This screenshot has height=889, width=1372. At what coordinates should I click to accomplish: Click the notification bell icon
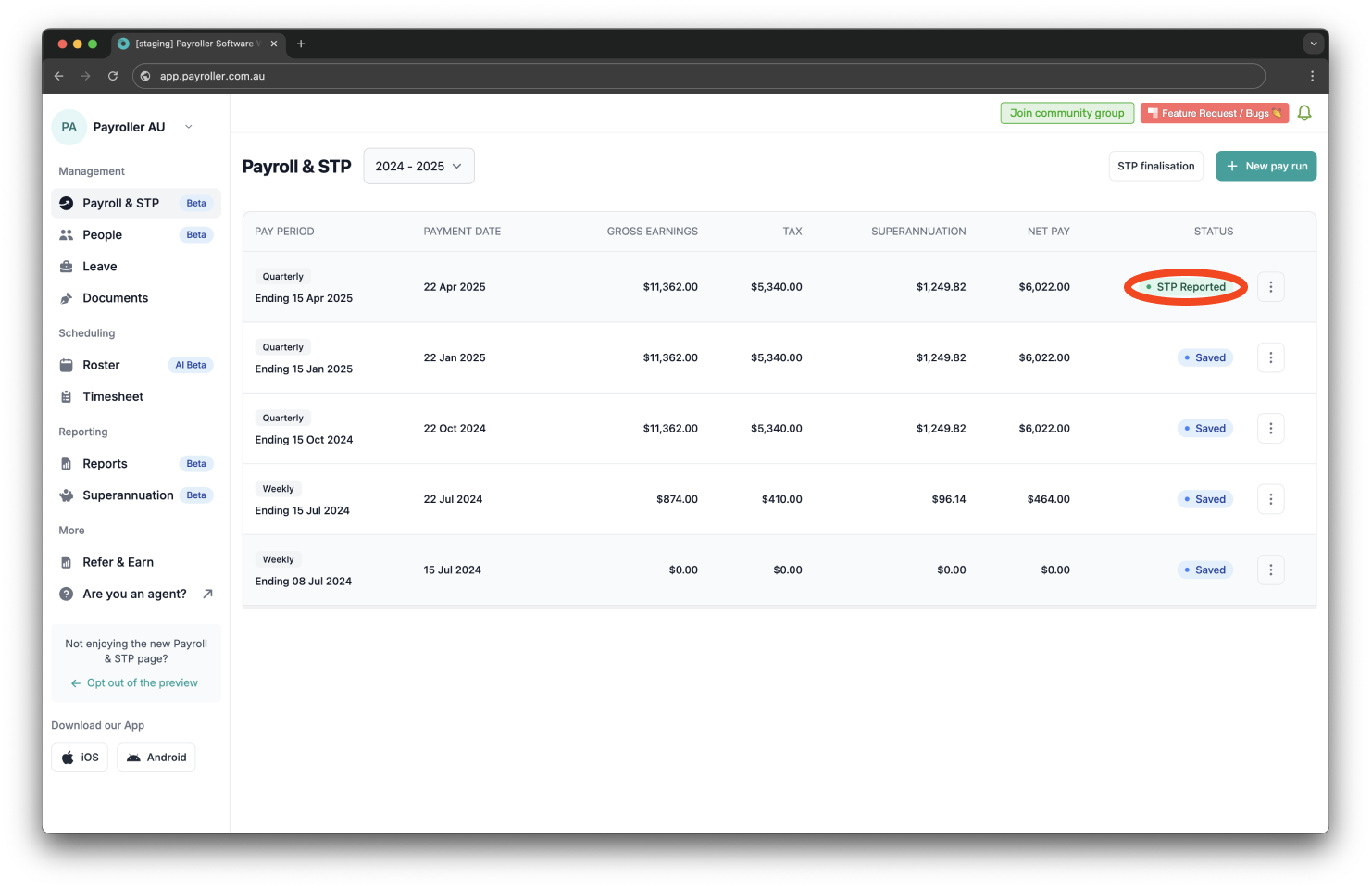click(x=1304, y=112)
